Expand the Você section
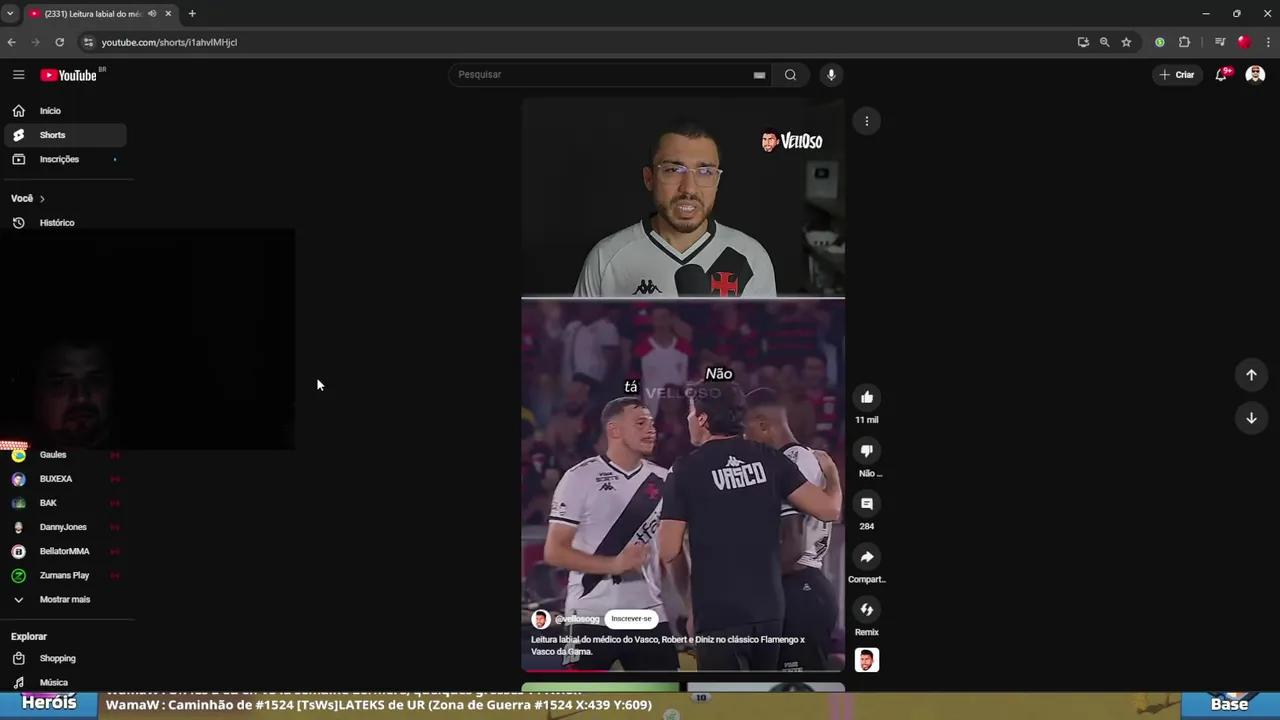The width and height of the screenshot is (1280, 720). (x=28, y=198)
